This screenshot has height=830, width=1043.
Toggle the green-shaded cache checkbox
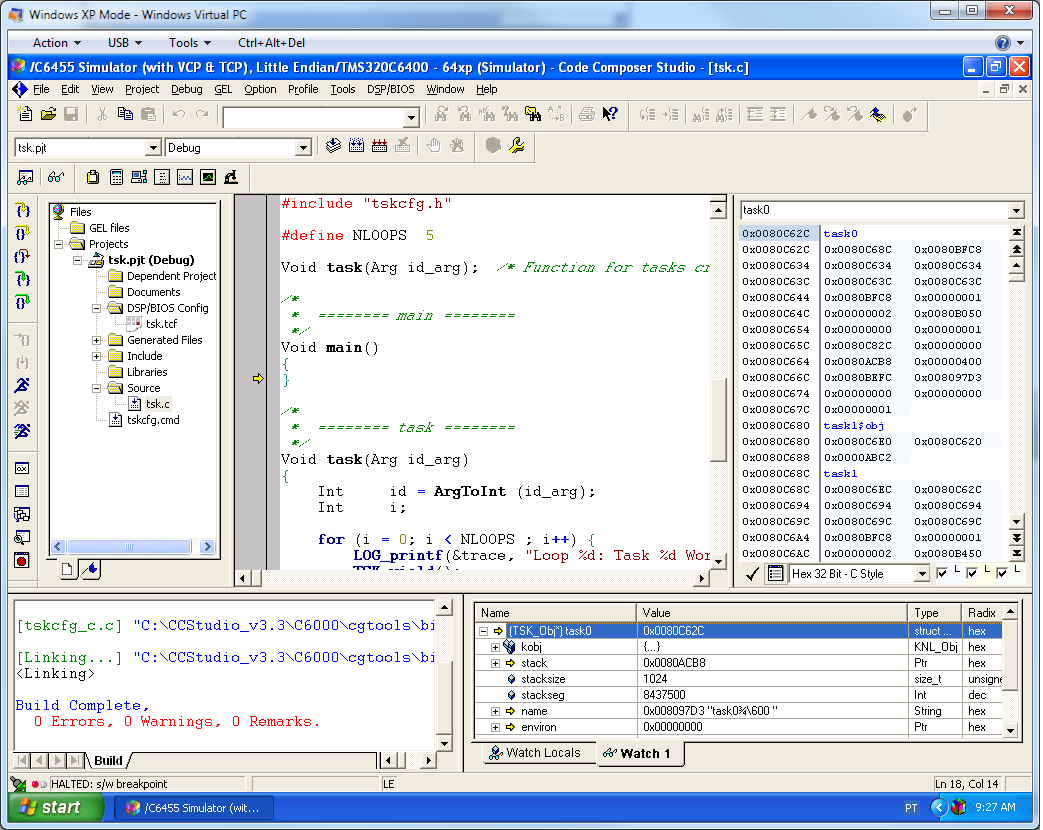[1002, 573]
